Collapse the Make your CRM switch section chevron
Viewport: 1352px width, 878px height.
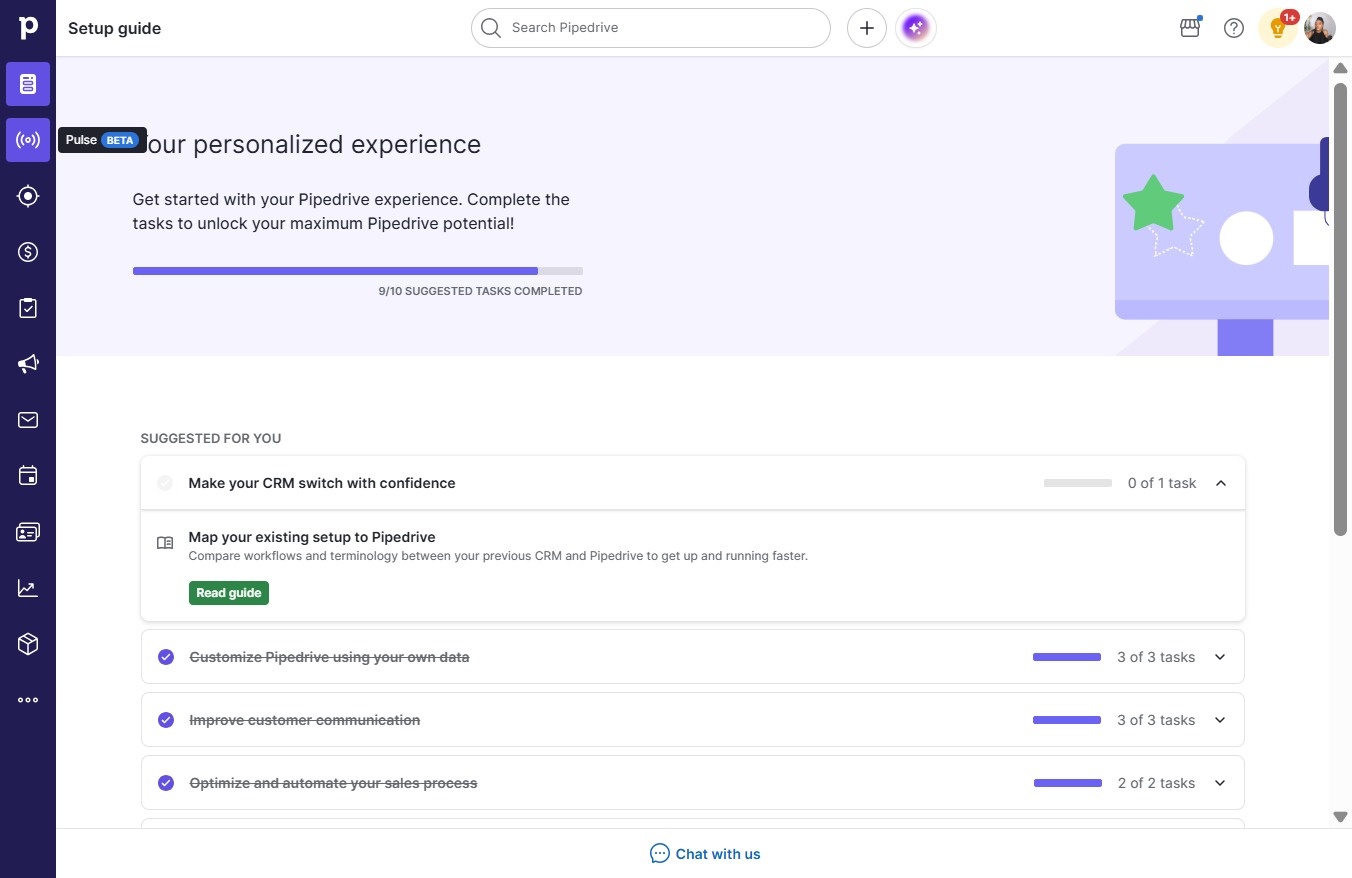coord(1220,483)
